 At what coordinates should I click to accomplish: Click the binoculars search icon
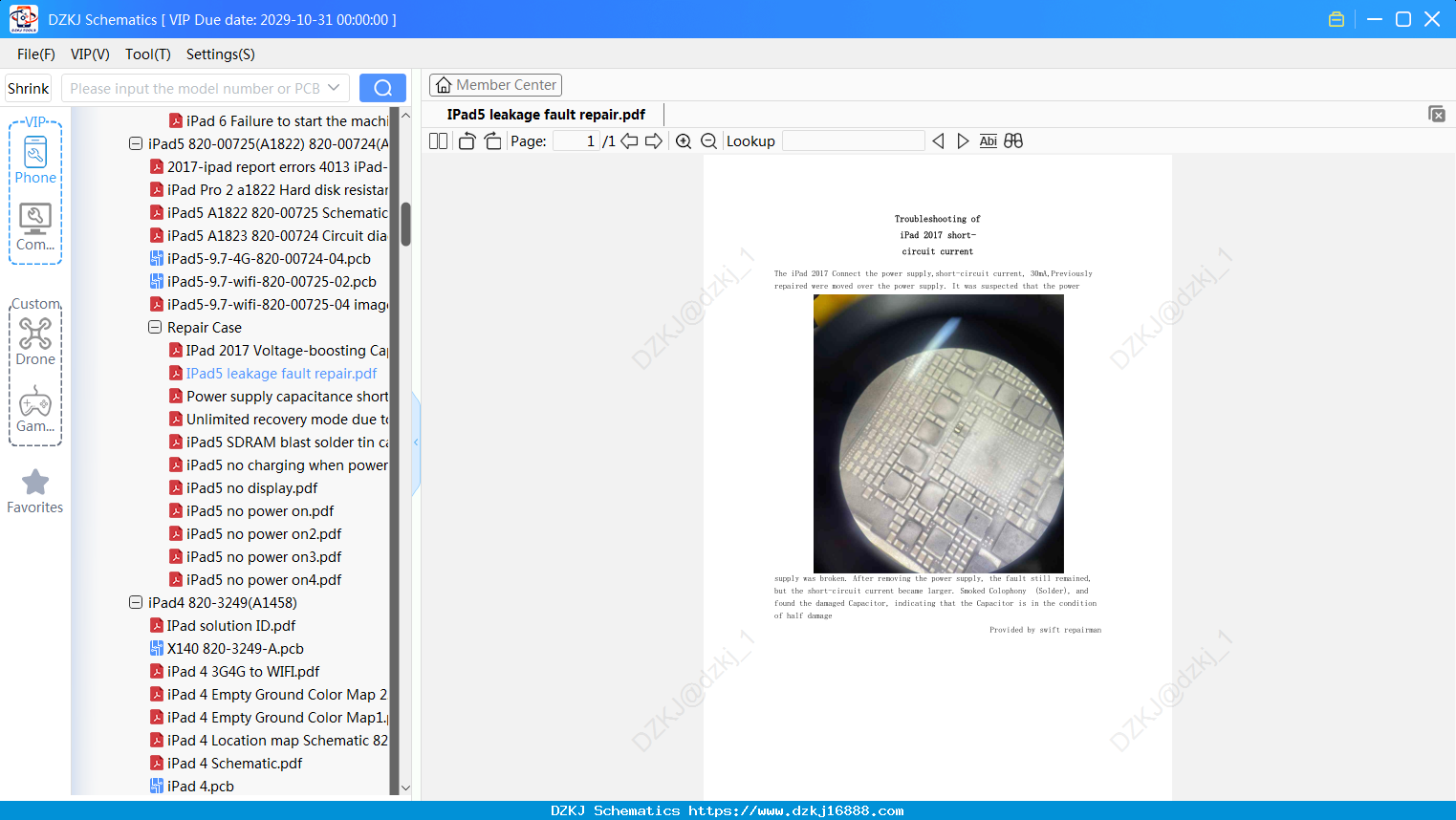(1013, 141)
